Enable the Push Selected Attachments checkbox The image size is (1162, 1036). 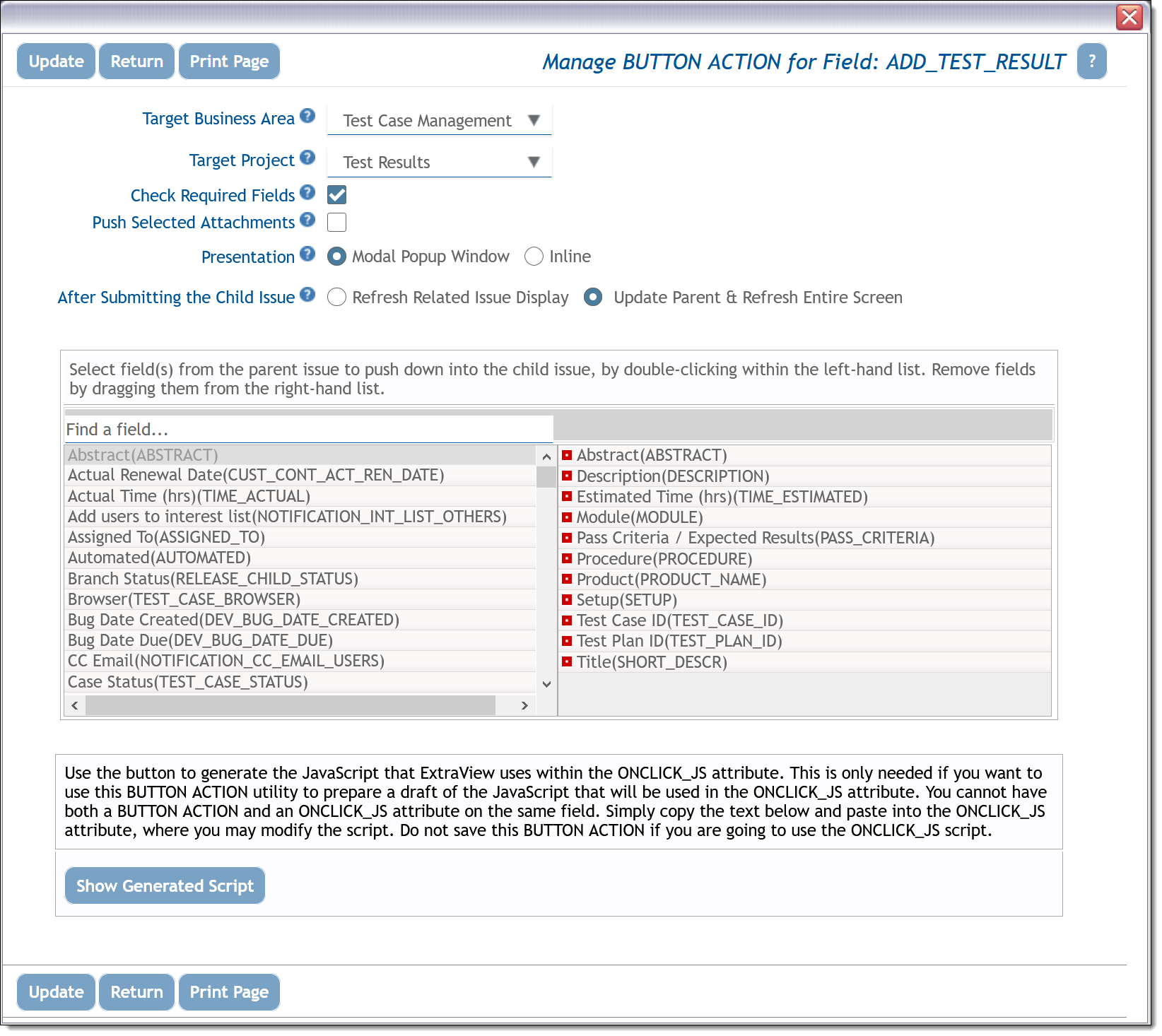click(x=337, y=223)
